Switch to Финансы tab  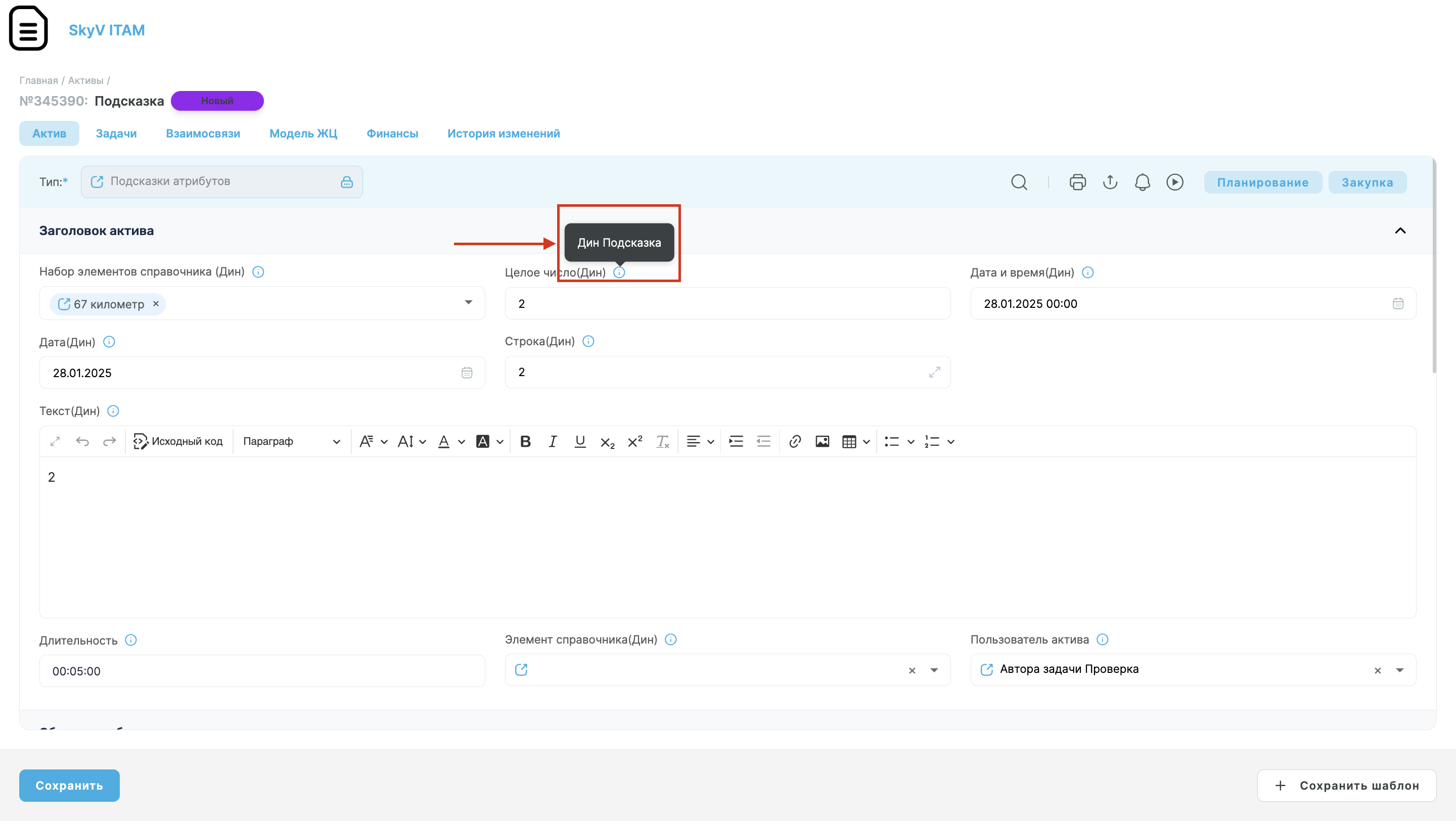pyautogui.click(x=392, y=133)
